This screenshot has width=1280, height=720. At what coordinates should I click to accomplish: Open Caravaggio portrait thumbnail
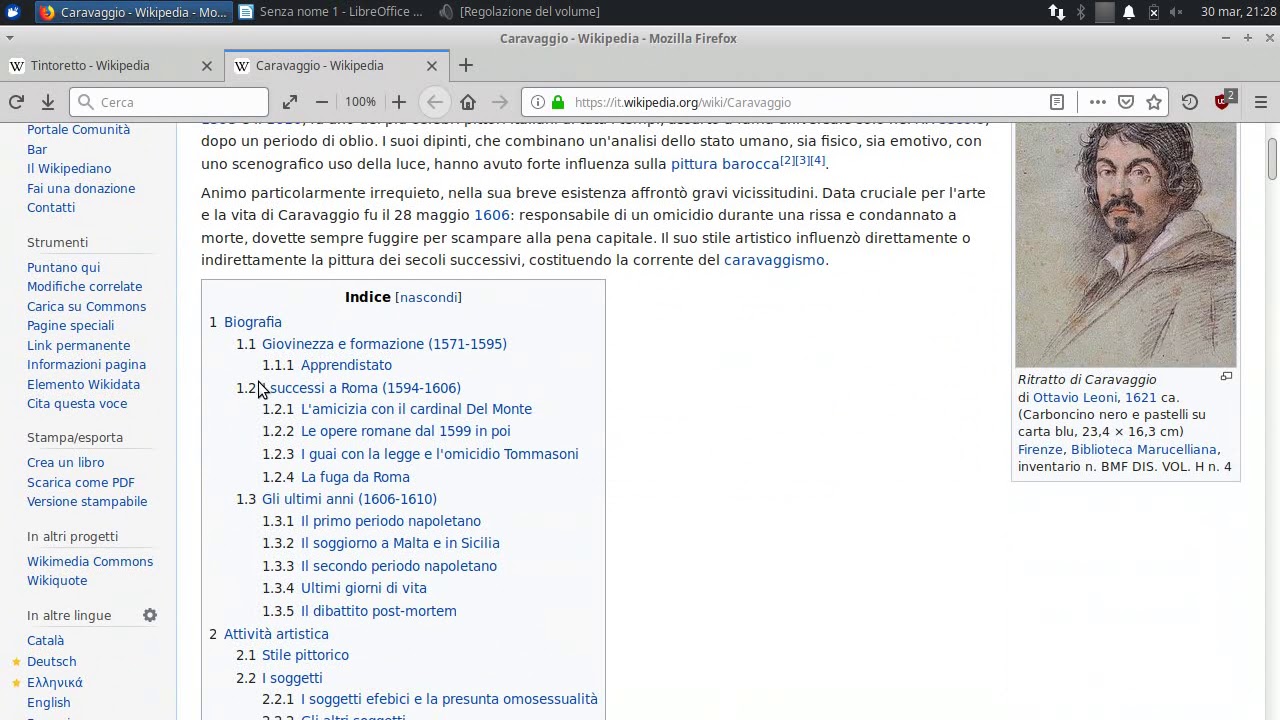(1126, 245)
